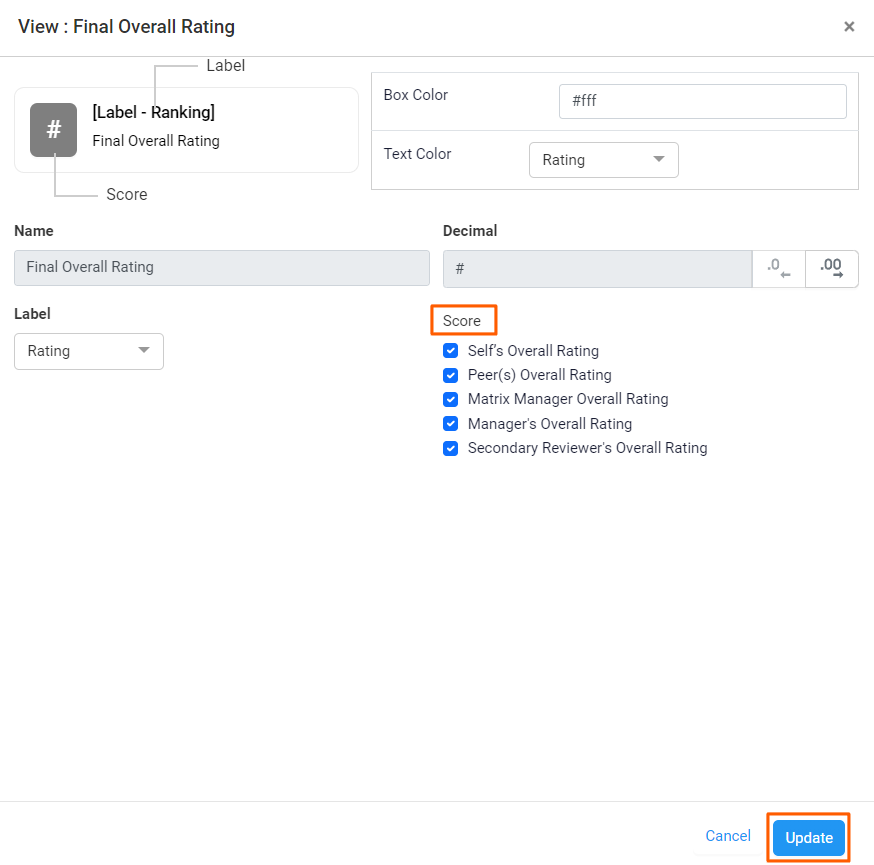This screenshot has width=874, height=865.
Task: Decrease decimal places using the '.0' icon
Action: point(778,268)
